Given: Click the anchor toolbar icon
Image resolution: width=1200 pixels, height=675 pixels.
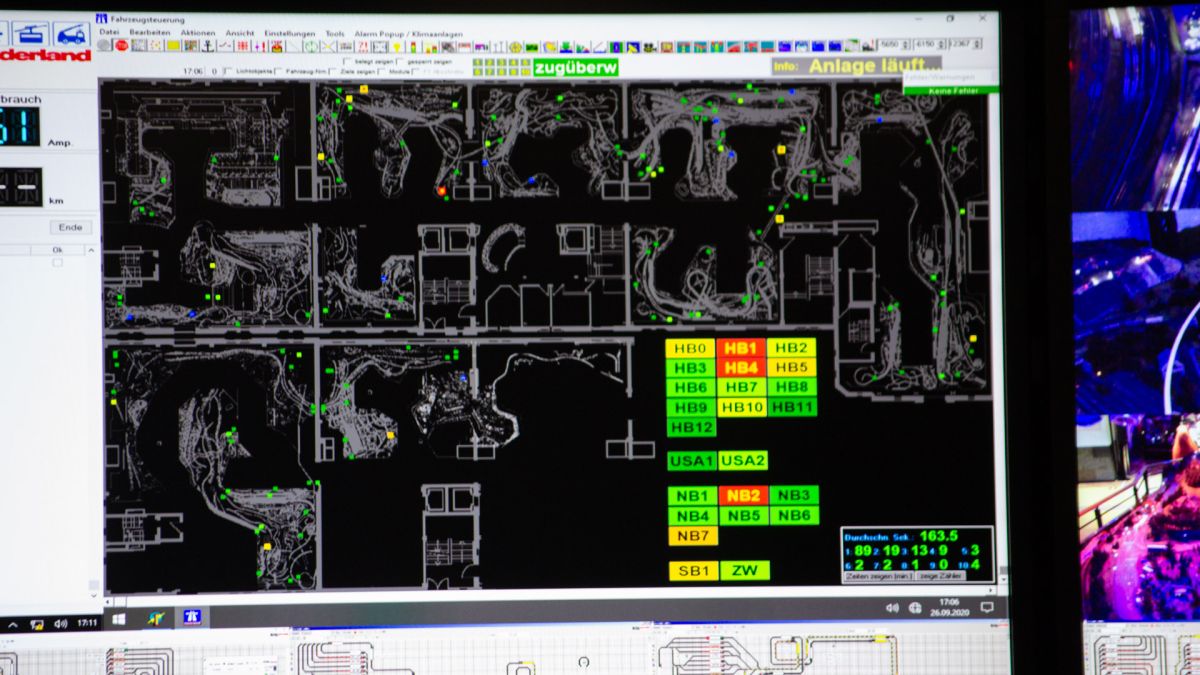Looking at the screenshot, I should coord(208,45).
